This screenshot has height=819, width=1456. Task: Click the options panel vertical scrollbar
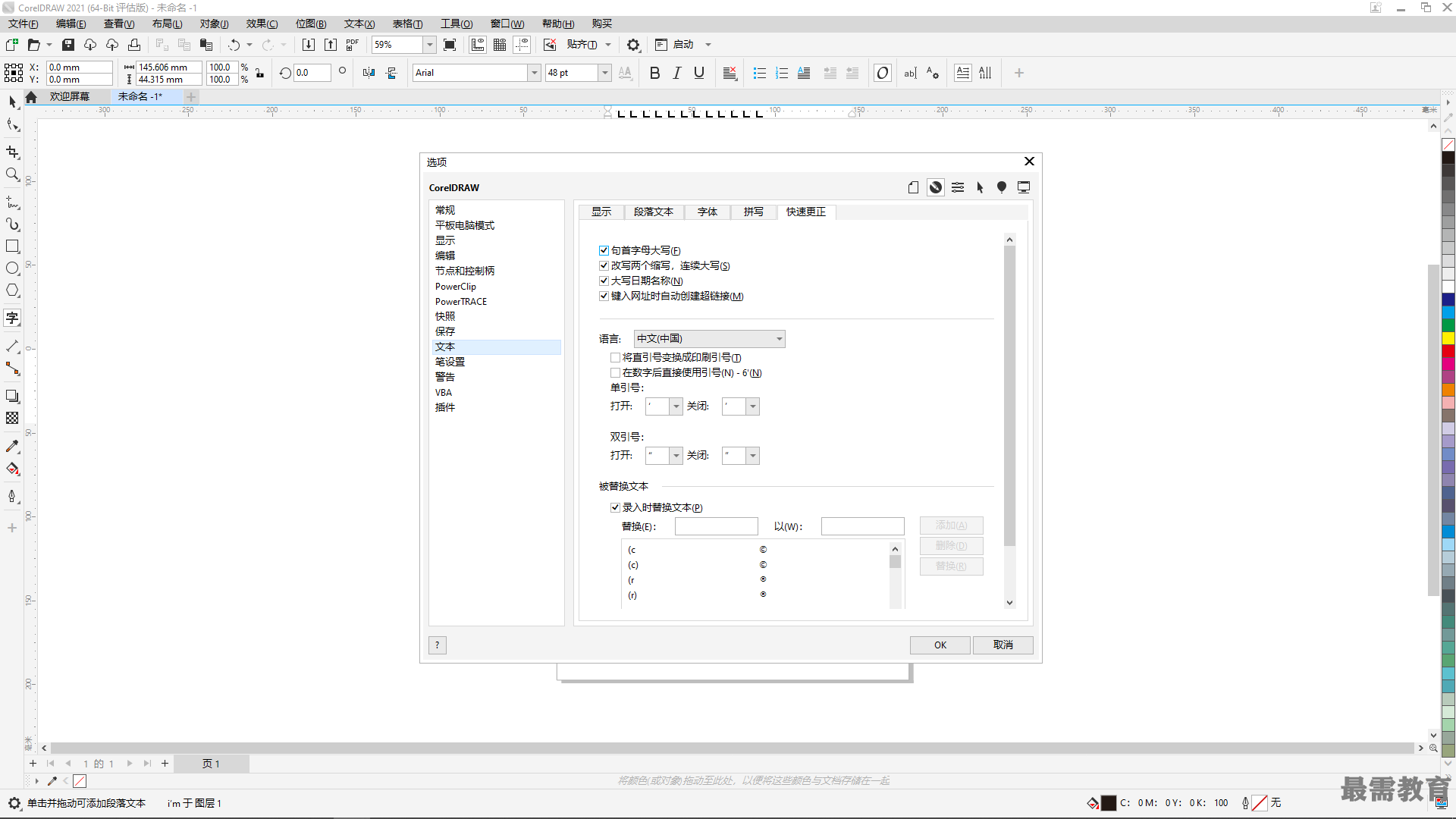click(1009, 395)
